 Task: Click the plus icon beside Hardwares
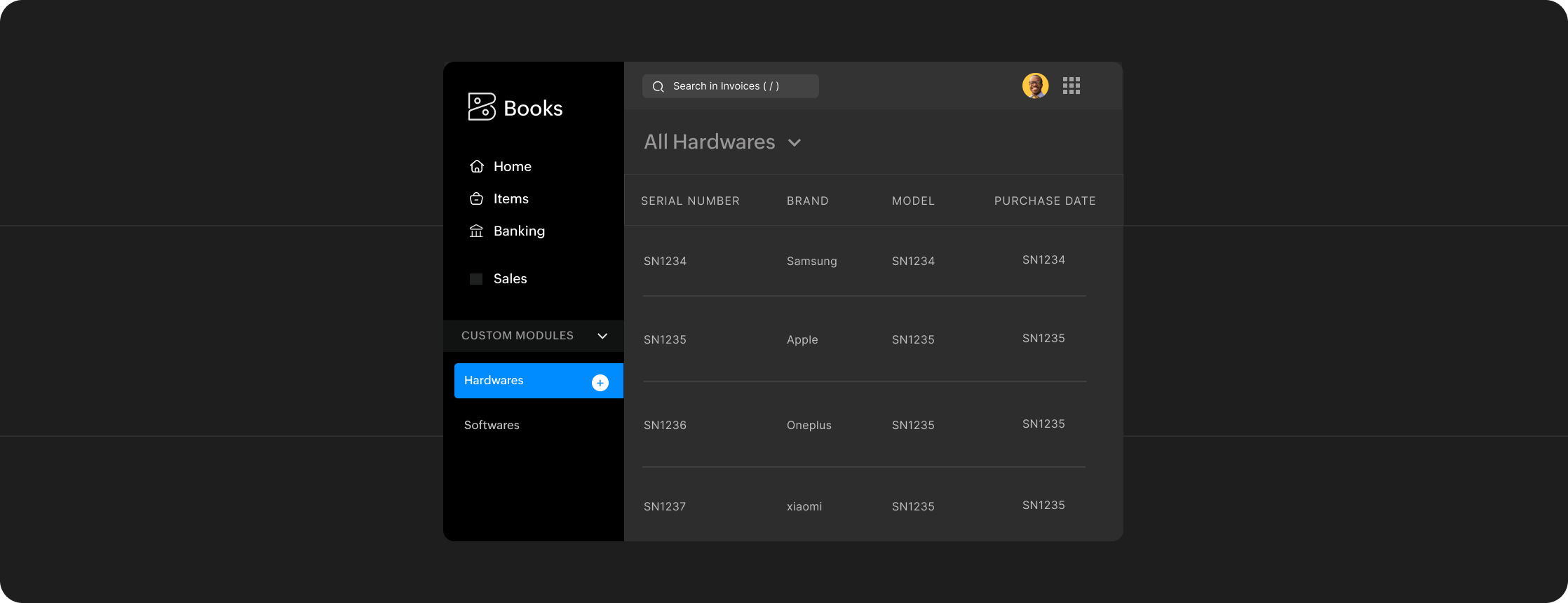click(x=600, y=382)
